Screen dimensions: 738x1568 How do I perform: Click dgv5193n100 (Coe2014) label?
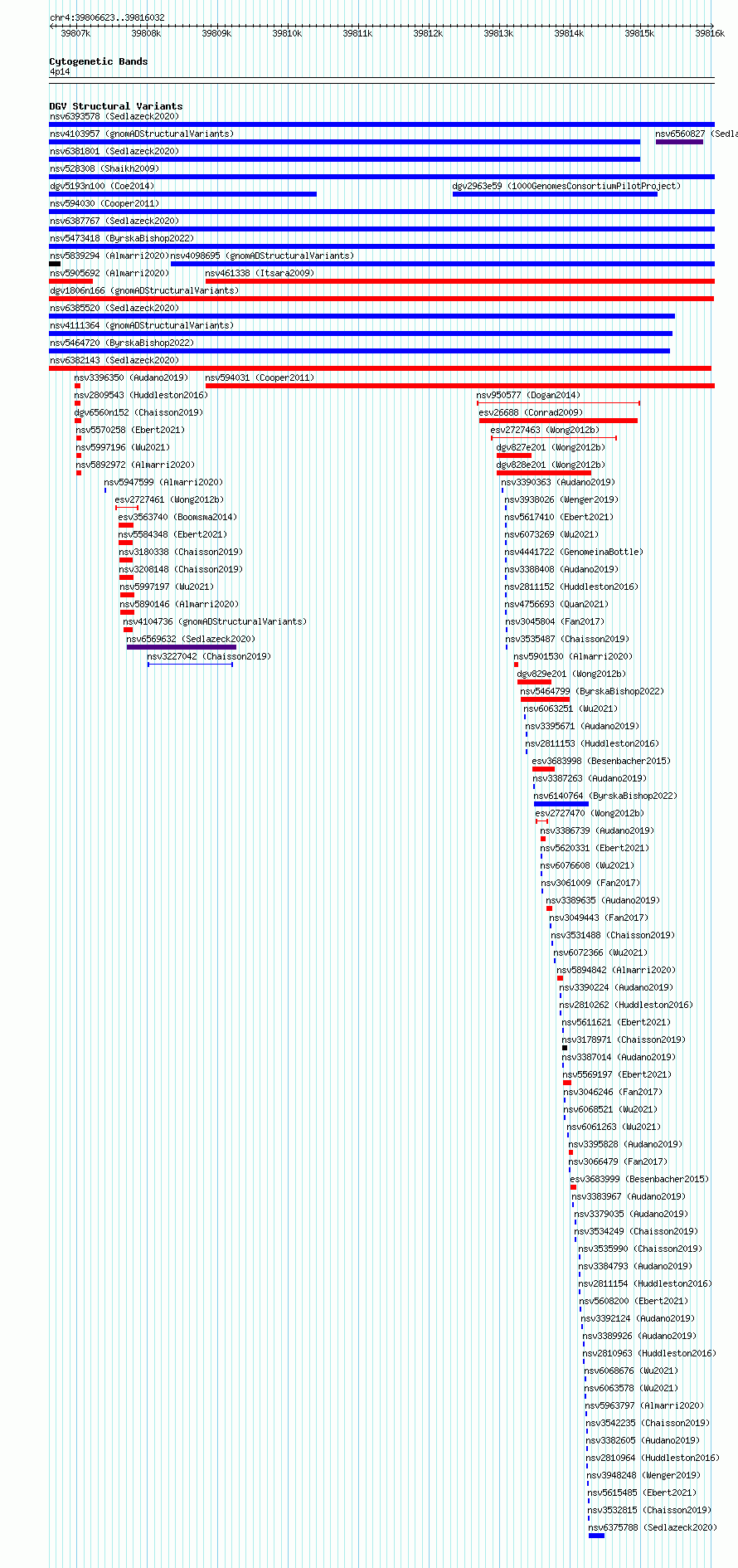102,187
